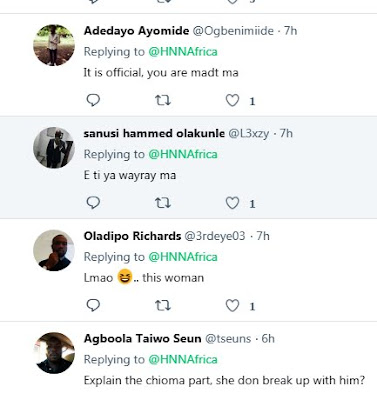Reply to Oladipo Richards' tweet
Viewport: 377px width, 400px height.
click(93, 305)
